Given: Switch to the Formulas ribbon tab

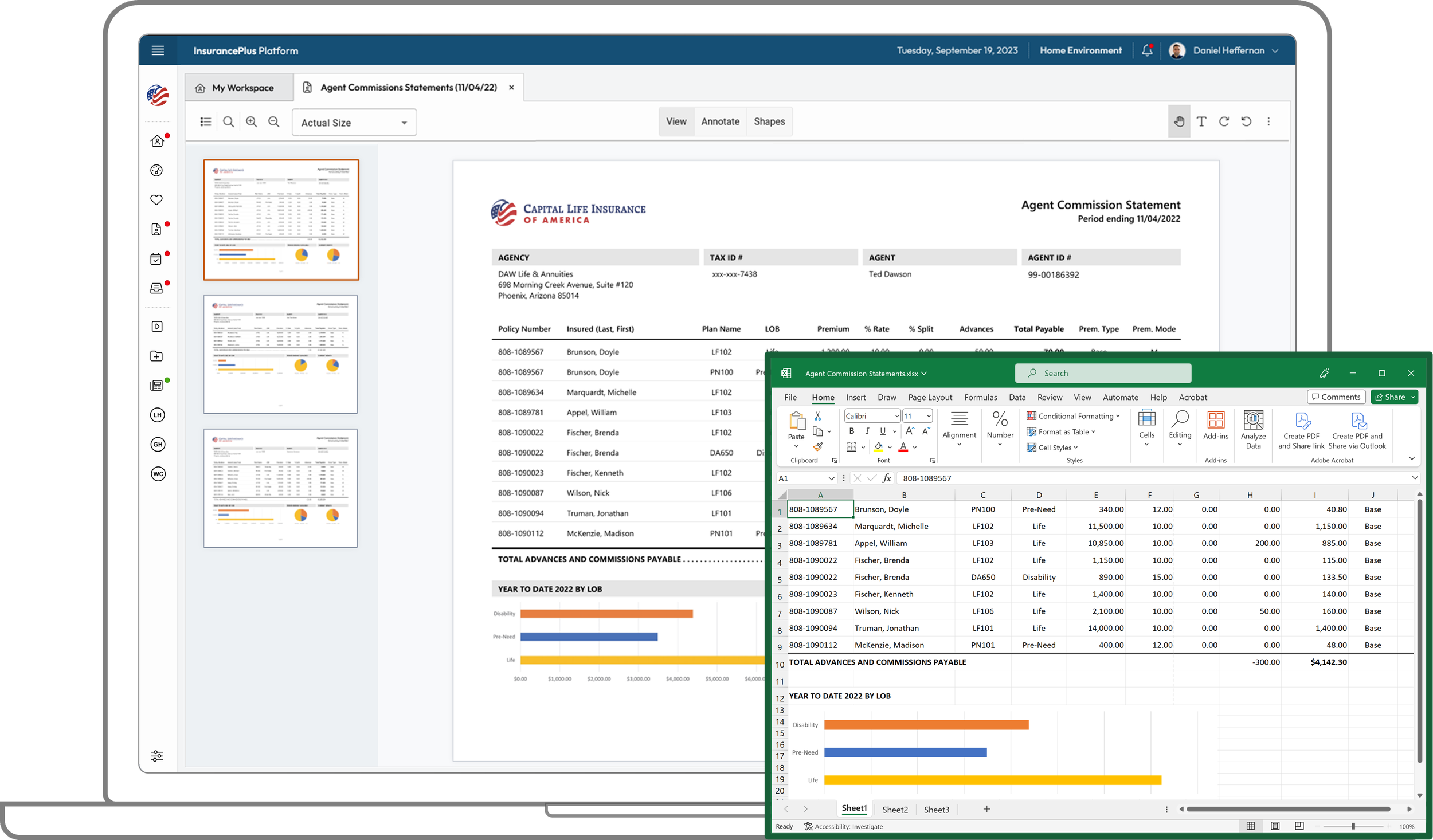Looking at the screenshot, I should [981, 397].
